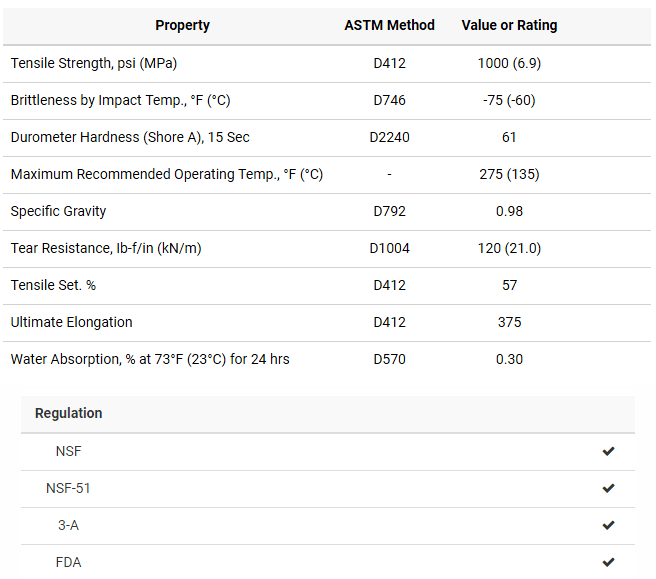
Task: Click the NSF regulation checkmark icon
Action: 608,452
